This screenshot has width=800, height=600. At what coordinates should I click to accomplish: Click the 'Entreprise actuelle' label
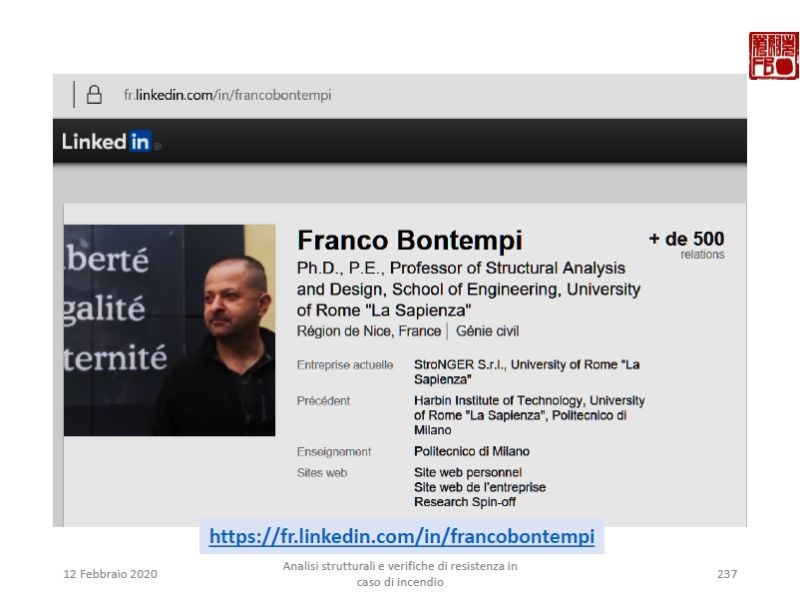(345, 365)
